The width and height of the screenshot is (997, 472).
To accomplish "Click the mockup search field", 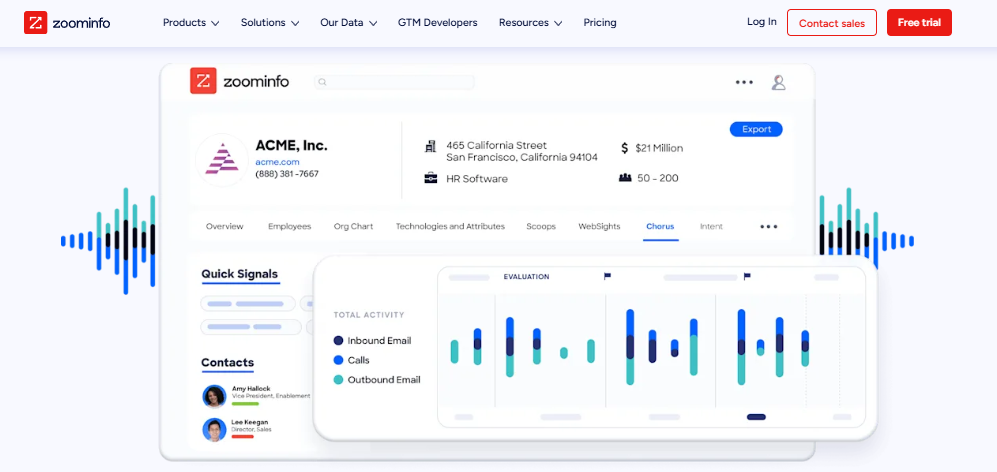I will pyautogui.click(x=394, y=82).
